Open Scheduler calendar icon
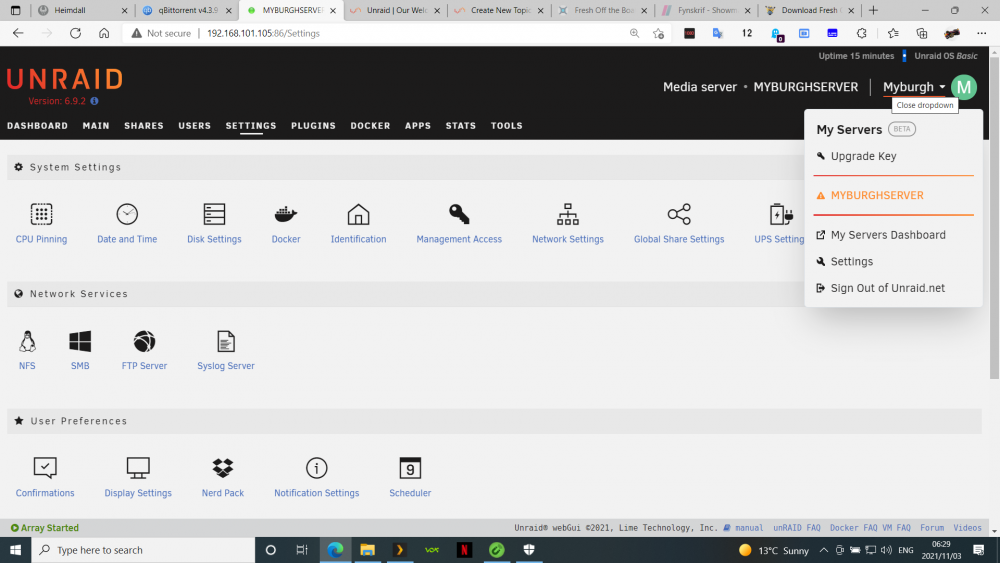The height and width of the screenshot is (563, 1000). coord(410,468)
